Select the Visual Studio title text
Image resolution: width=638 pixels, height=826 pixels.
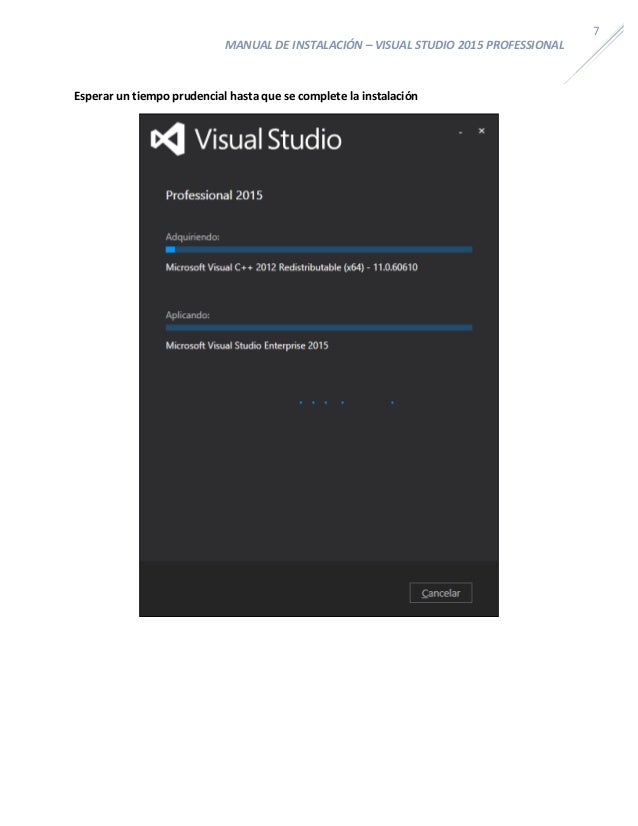(x=268, y=140)
